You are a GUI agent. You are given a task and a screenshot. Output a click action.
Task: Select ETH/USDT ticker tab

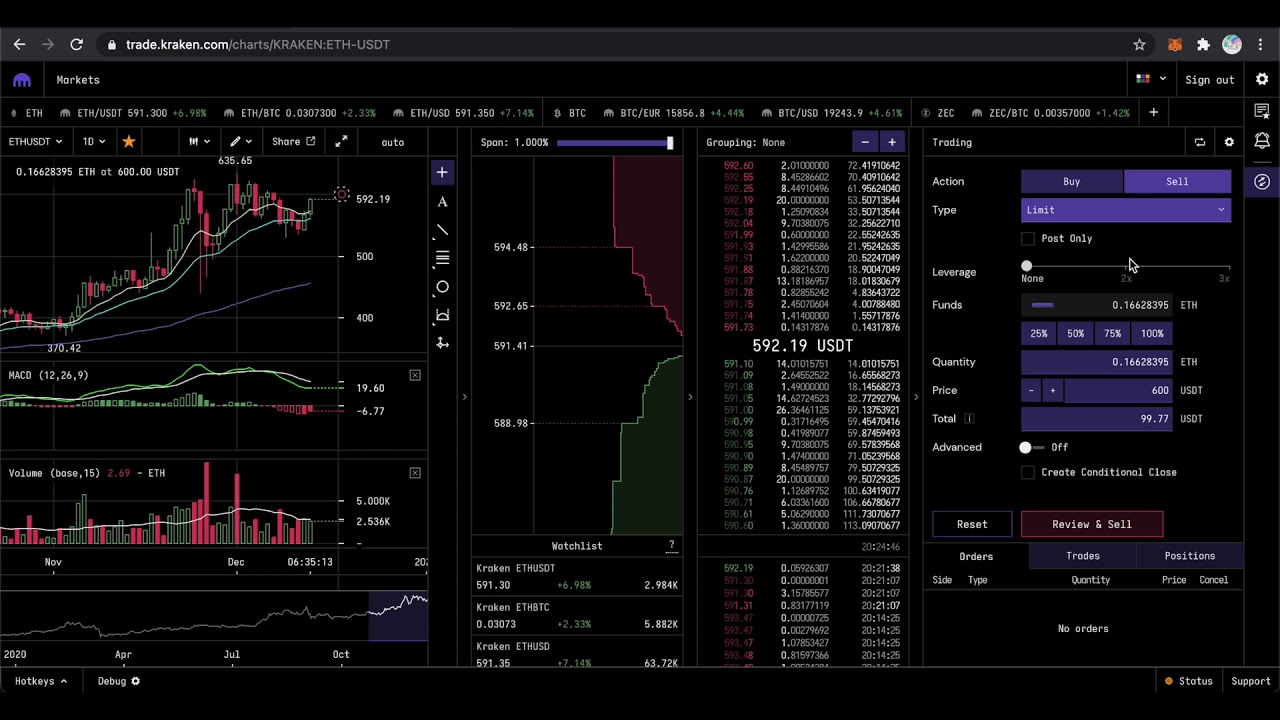tap(133, 113)
